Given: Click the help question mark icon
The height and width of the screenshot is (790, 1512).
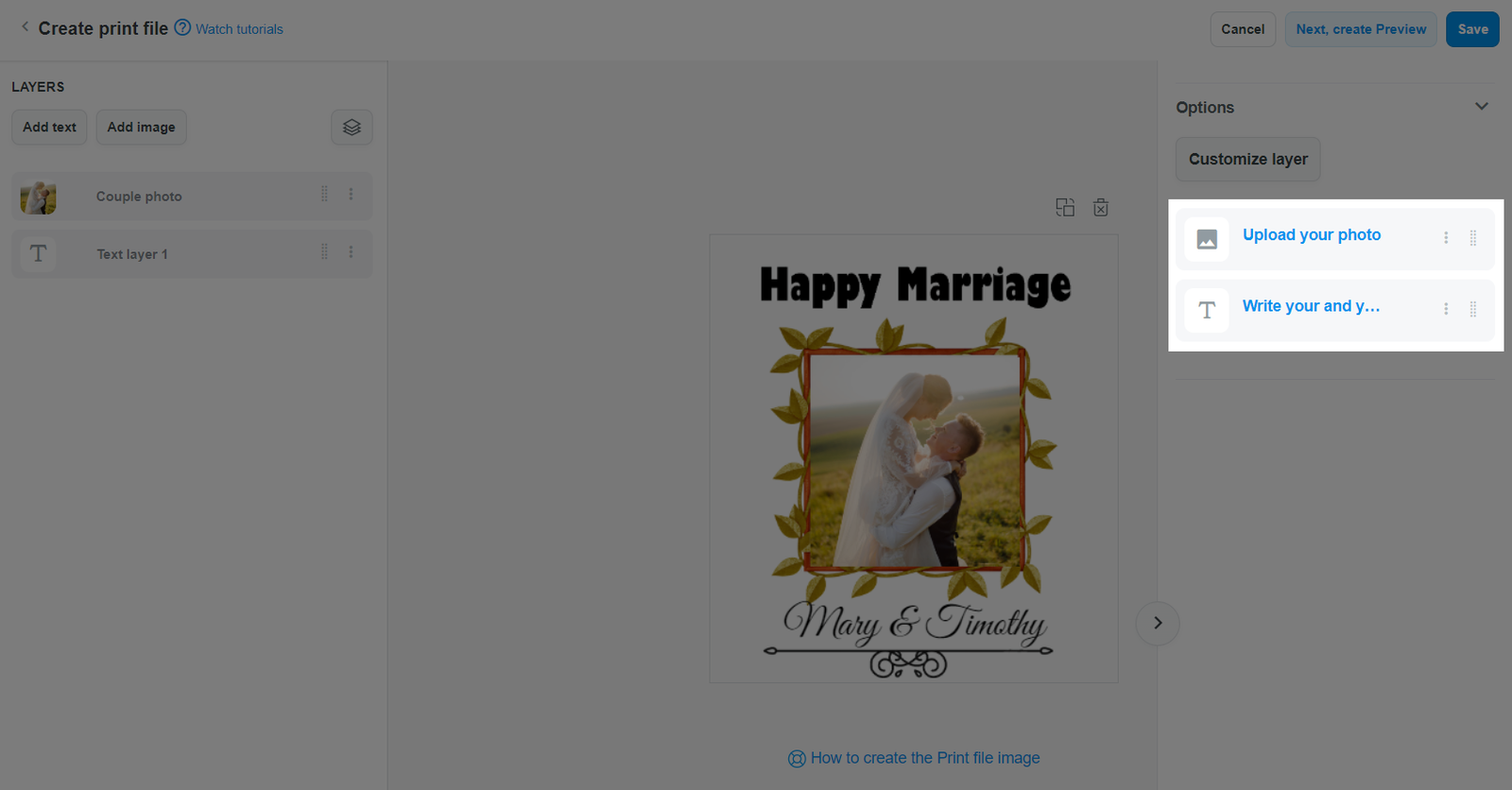Looking at the screenshot, I should click(182, 27).
